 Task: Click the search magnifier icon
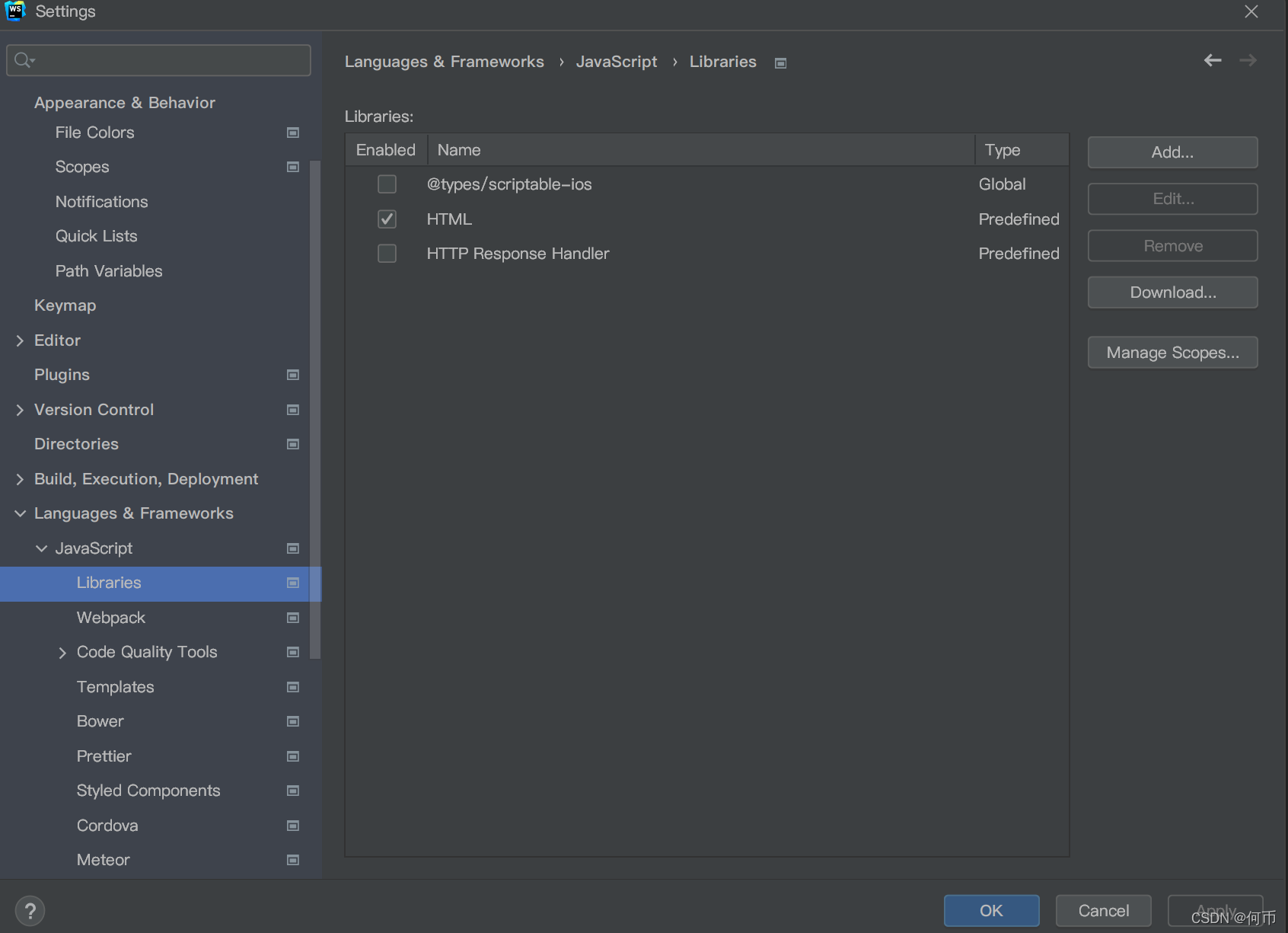(x=24, y=60)
